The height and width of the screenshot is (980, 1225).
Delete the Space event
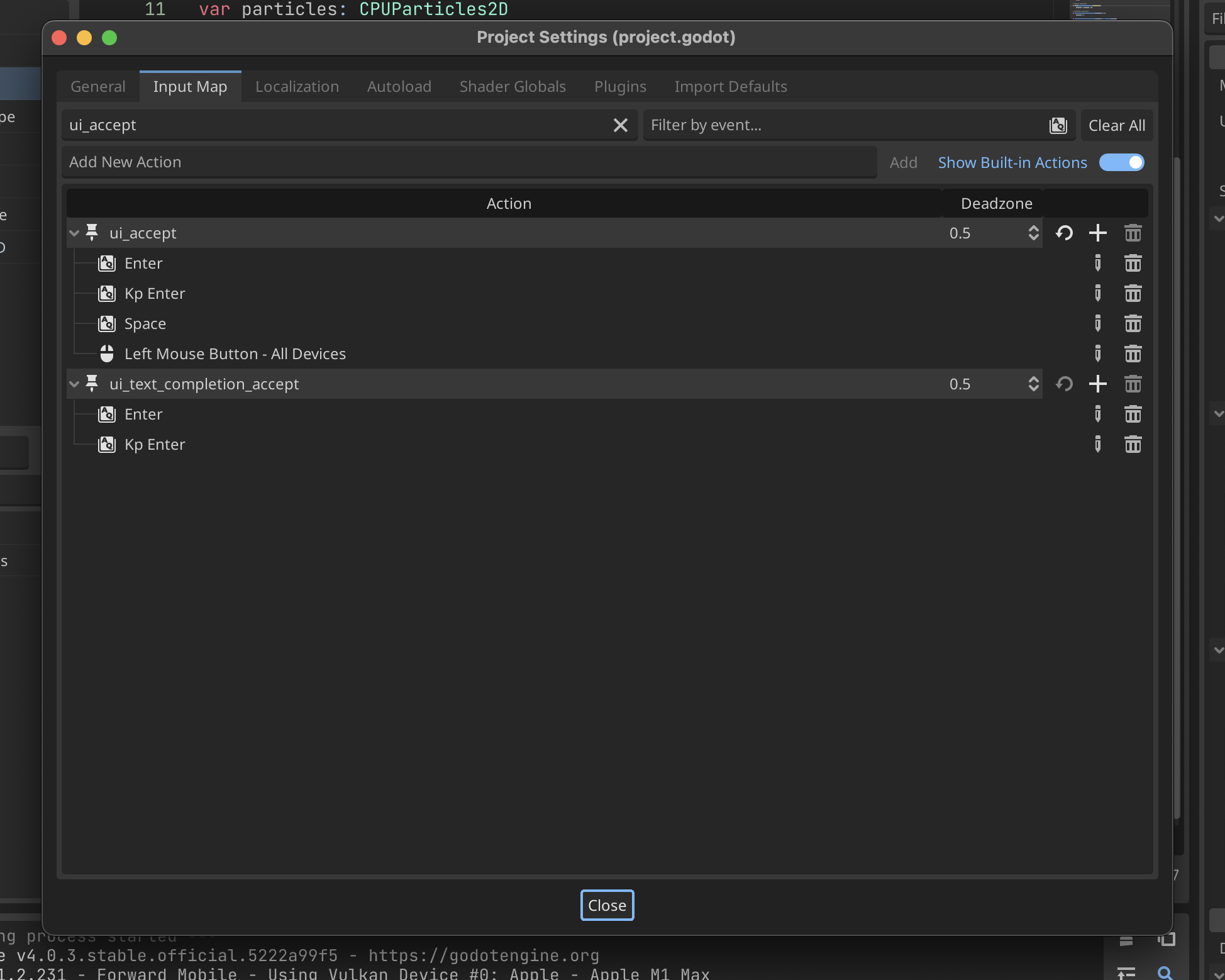(x=1133, y=324)
